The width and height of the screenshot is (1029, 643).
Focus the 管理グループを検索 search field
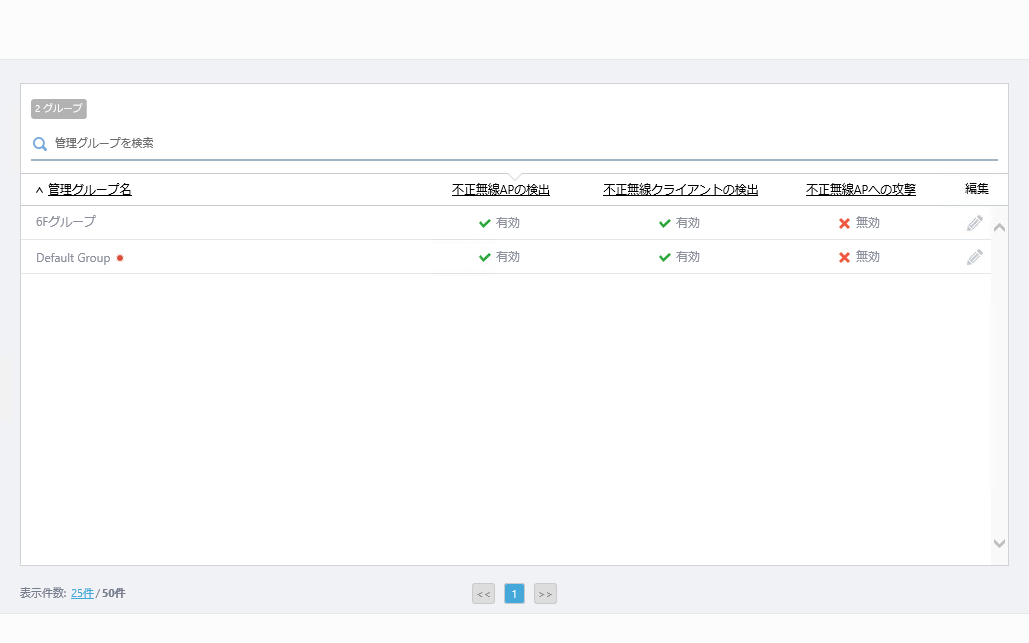point(500,144)
